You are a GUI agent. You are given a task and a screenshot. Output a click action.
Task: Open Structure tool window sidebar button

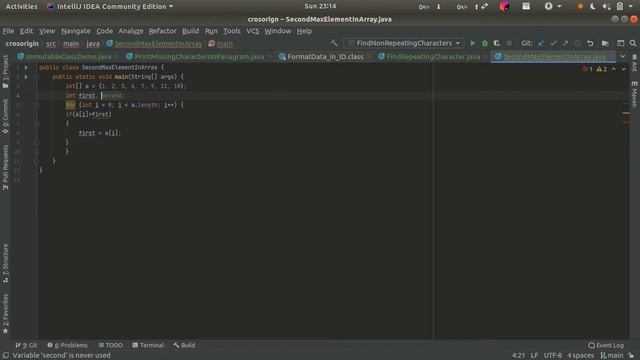point(5,263)
